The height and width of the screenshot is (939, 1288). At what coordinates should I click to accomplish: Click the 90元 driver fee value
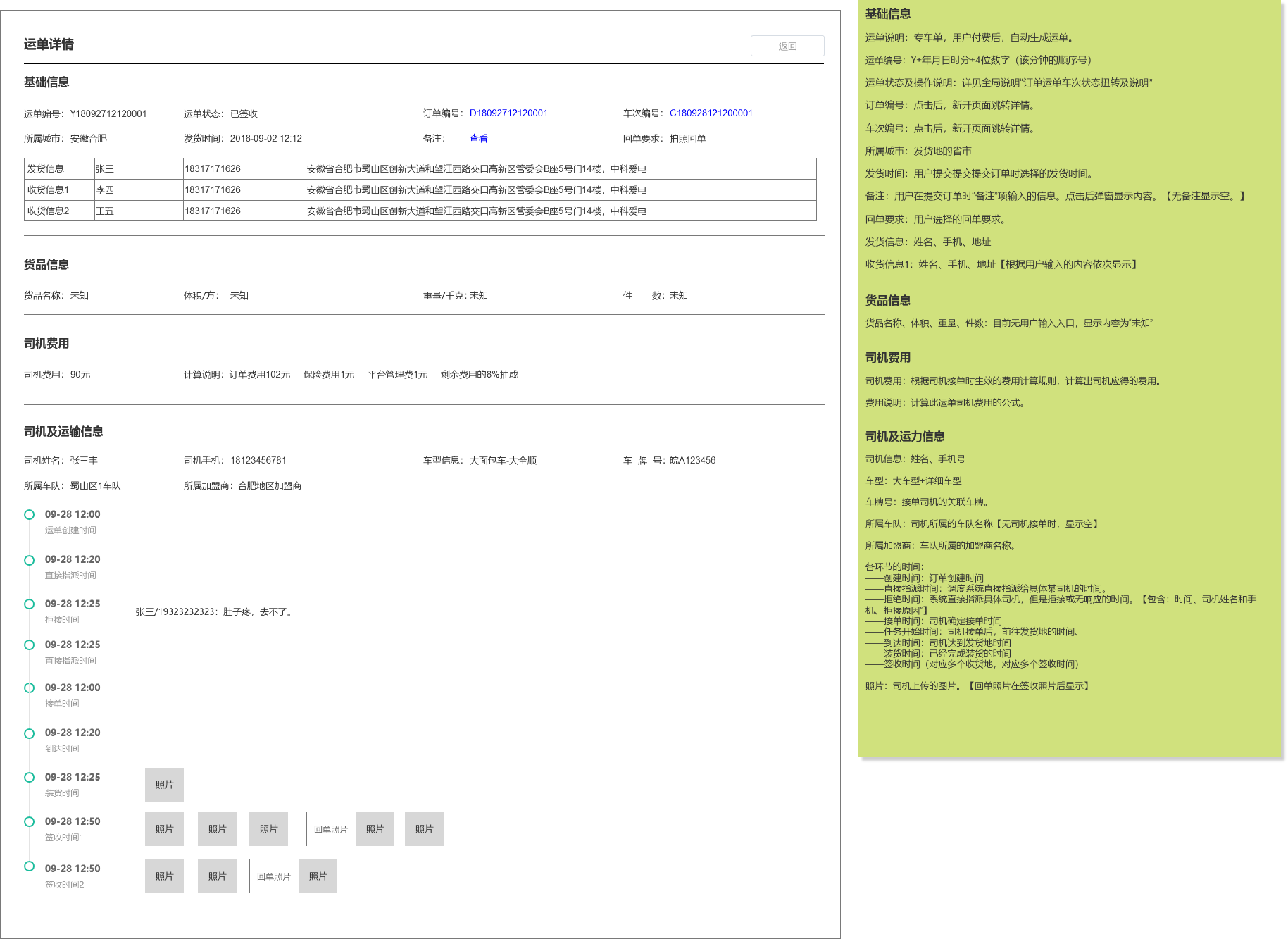[x=80, y=375]
